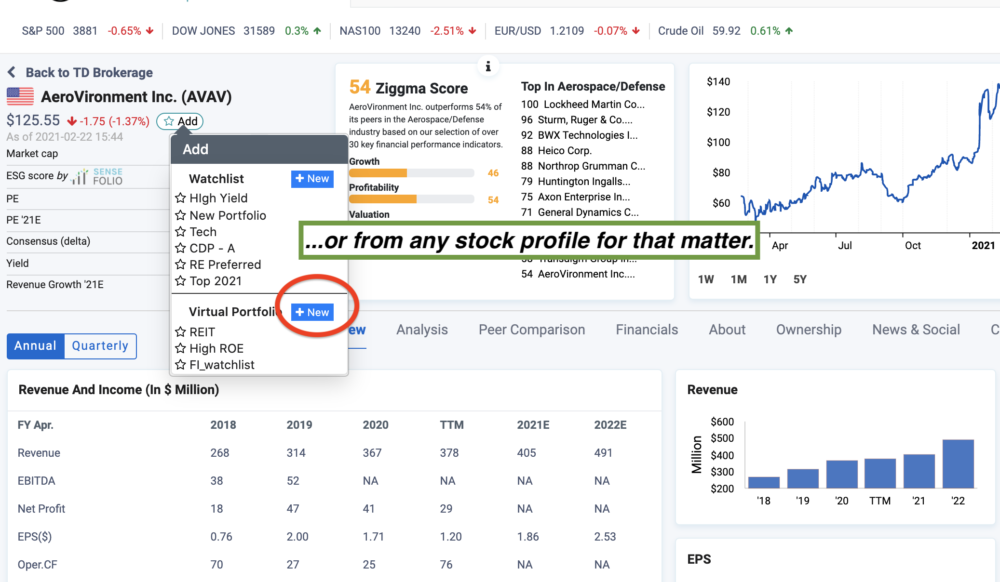Click the green up arrow next to Crude Oil
Viewport: 1000px width, 582px height.
point(789,31)
